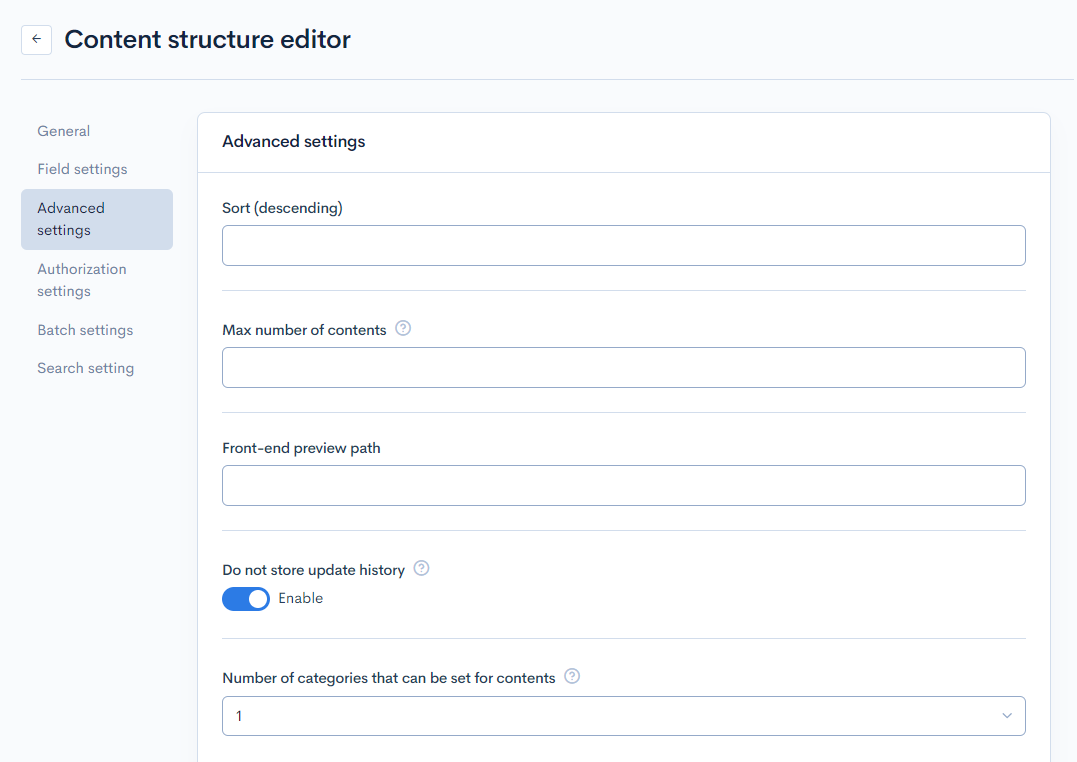Click the Max number of contents input box

coord(623,367)
